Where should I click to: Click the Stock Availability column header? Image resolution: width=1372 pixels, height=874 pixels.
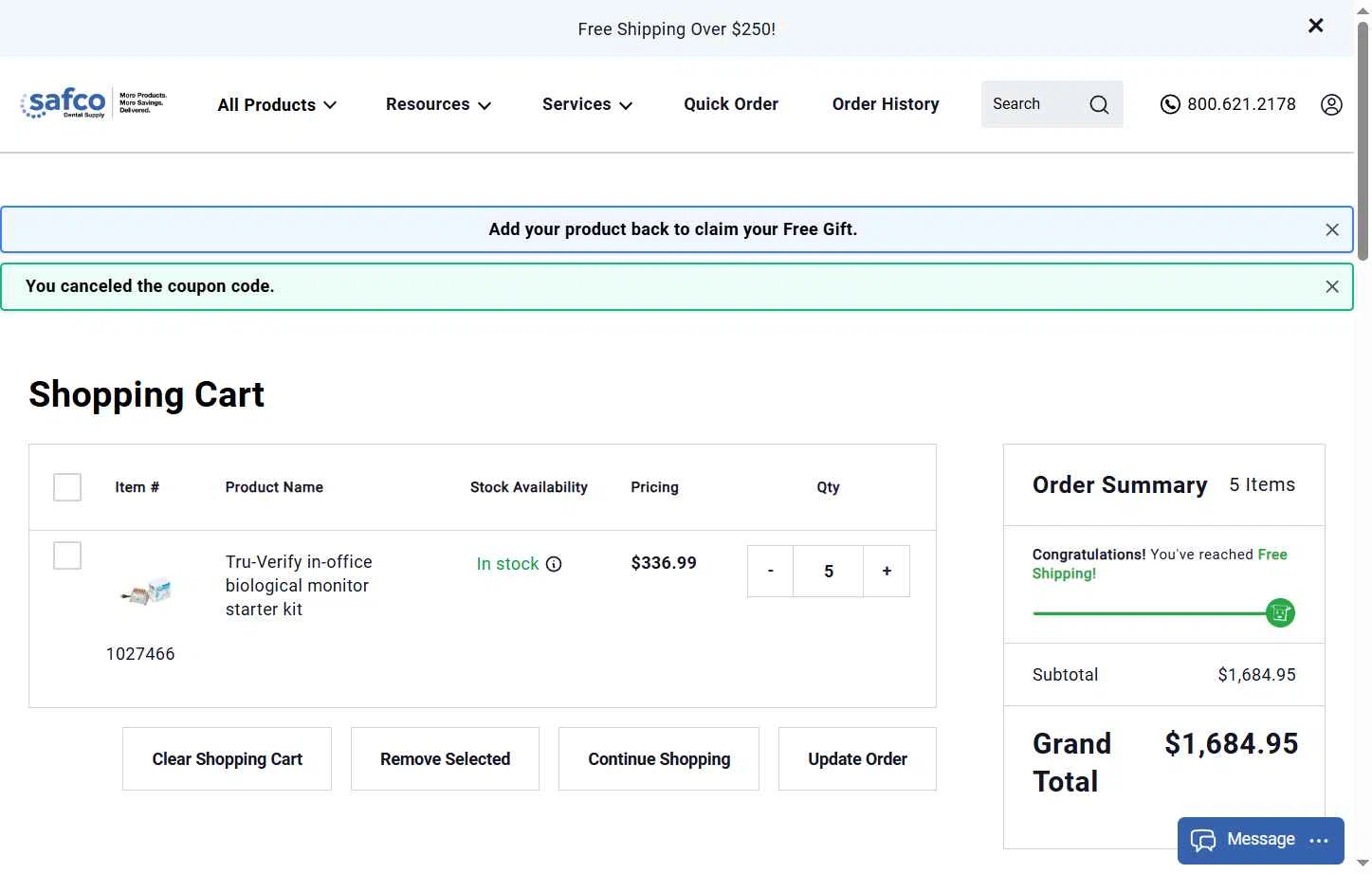(529, 487)
